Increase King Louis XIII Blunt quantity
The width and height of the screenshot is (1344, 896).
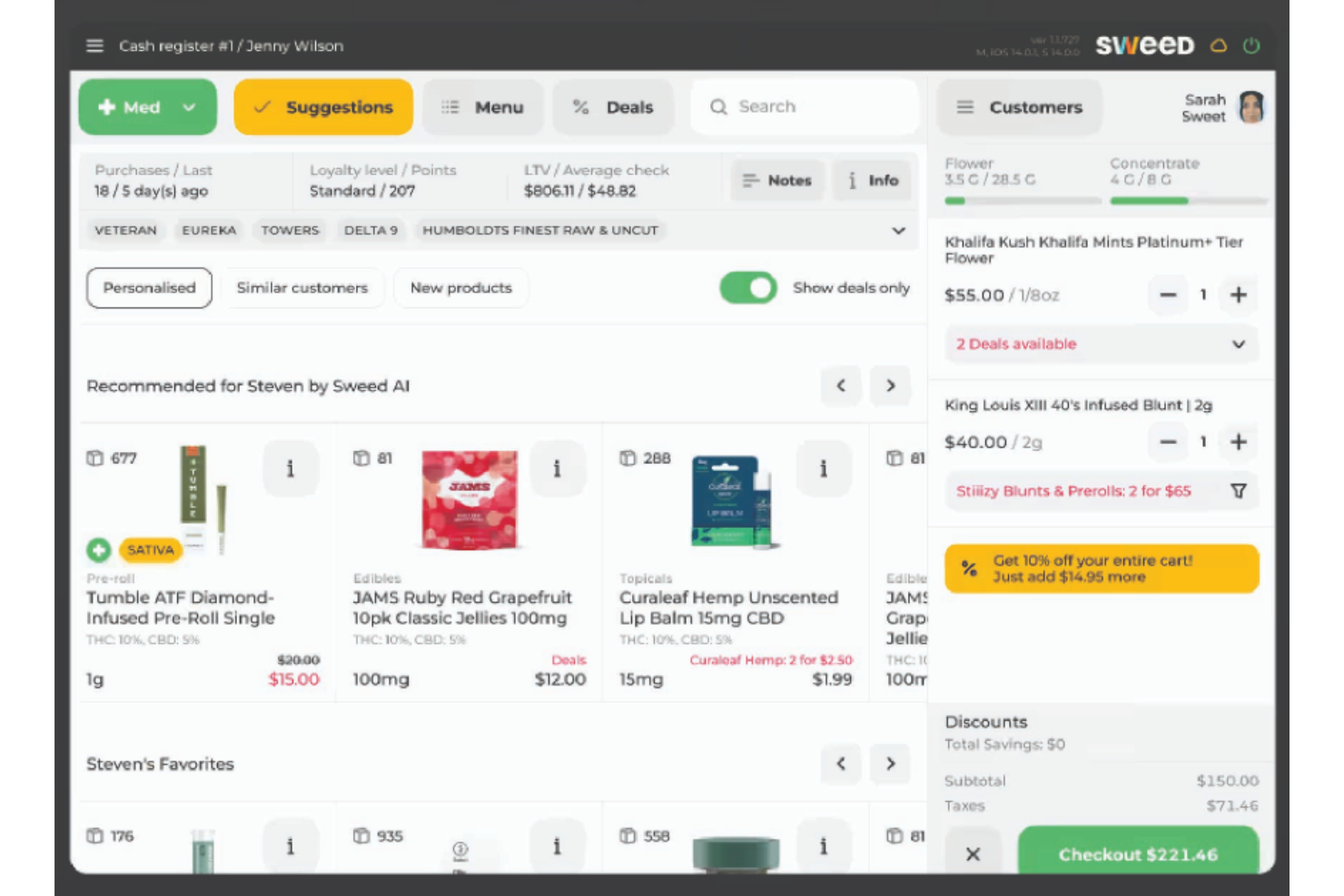point(1239,442)
